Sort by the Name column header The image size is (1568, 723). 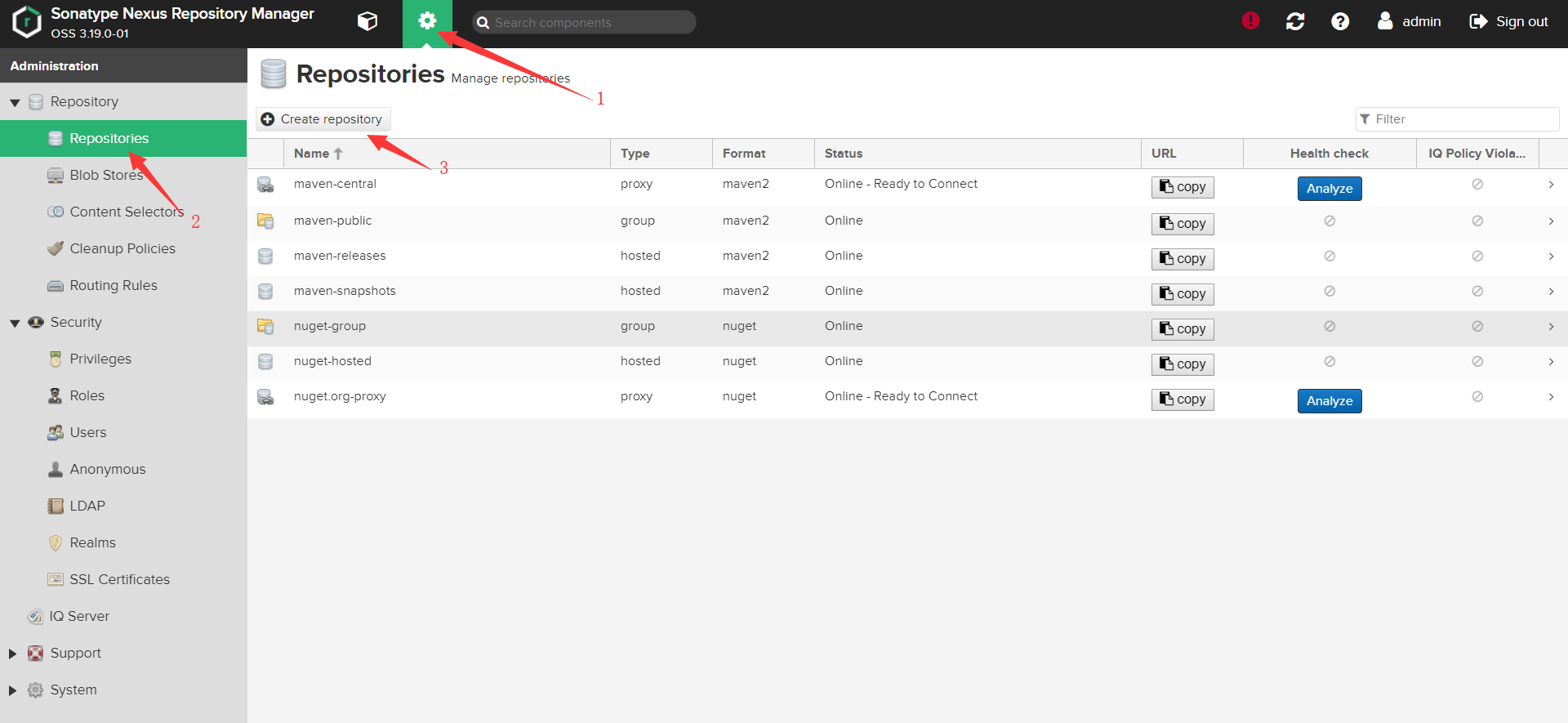point(447,154)
